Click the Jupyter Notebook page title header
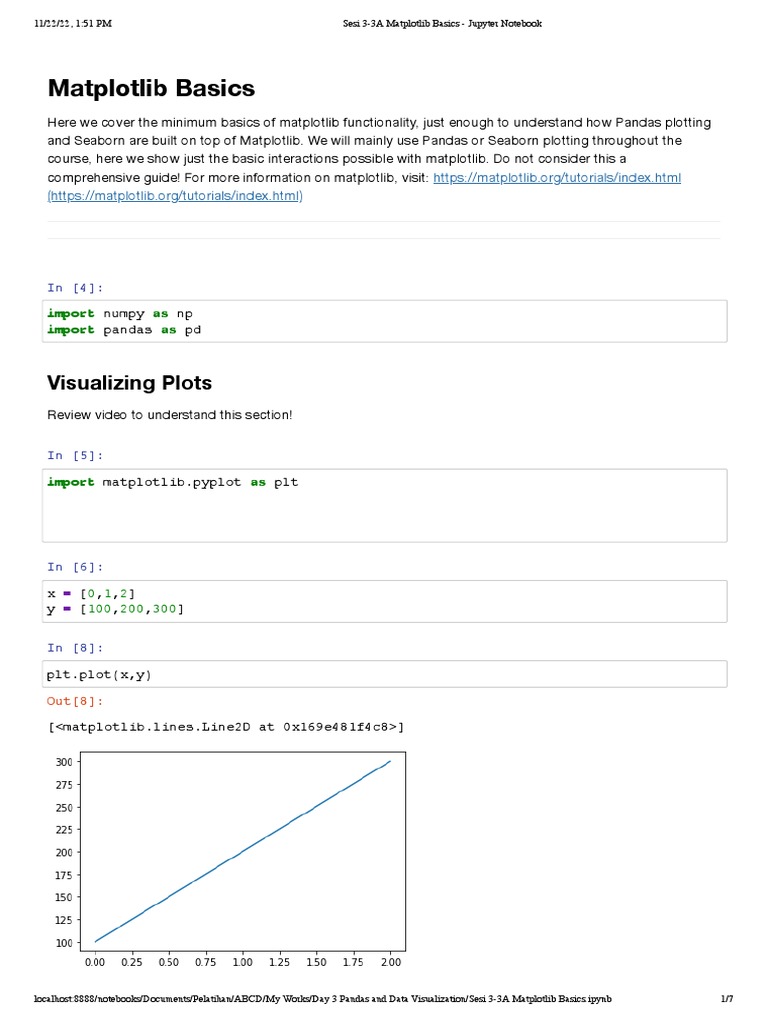 pos(435,24)
